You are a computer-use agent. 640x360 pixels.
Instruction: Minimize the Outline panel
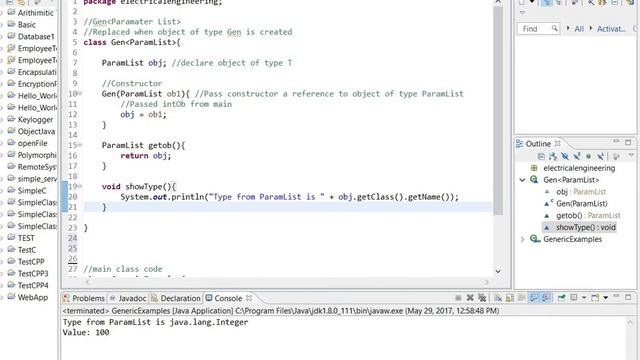[616, 142]
